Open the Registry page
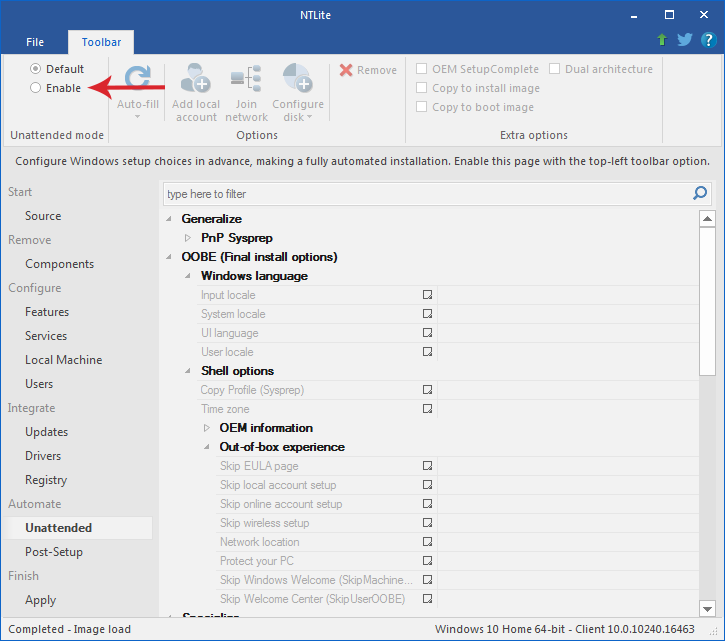725x641 pixels. tap(46, 480)
